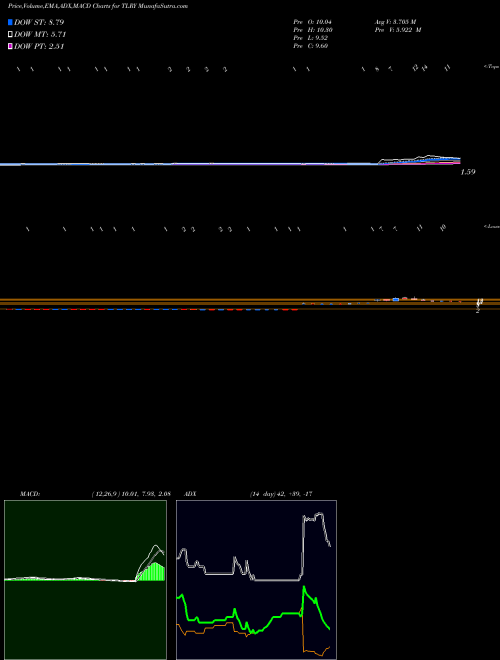Select the 'DOW ST: 8.79' legend text
Screen dimensions: 500x660
click(39, 22)
